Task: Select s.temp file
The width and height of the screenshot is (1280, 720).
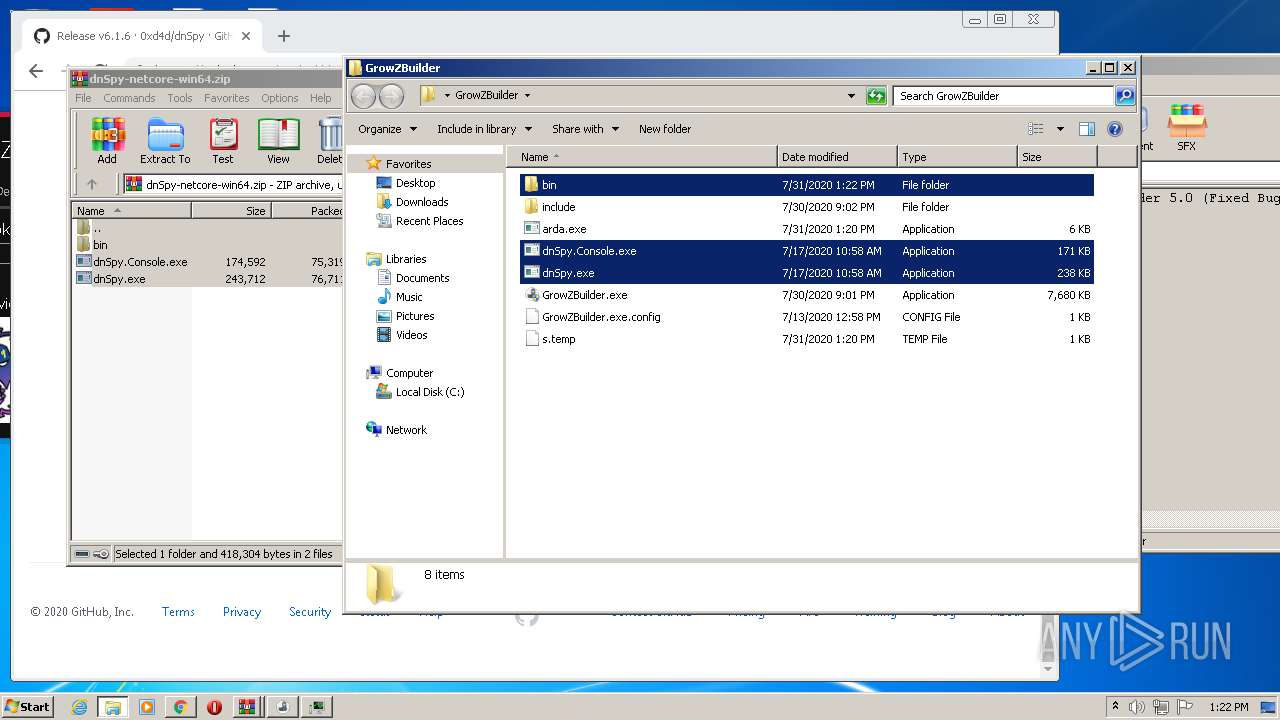Action: (806, 339)
